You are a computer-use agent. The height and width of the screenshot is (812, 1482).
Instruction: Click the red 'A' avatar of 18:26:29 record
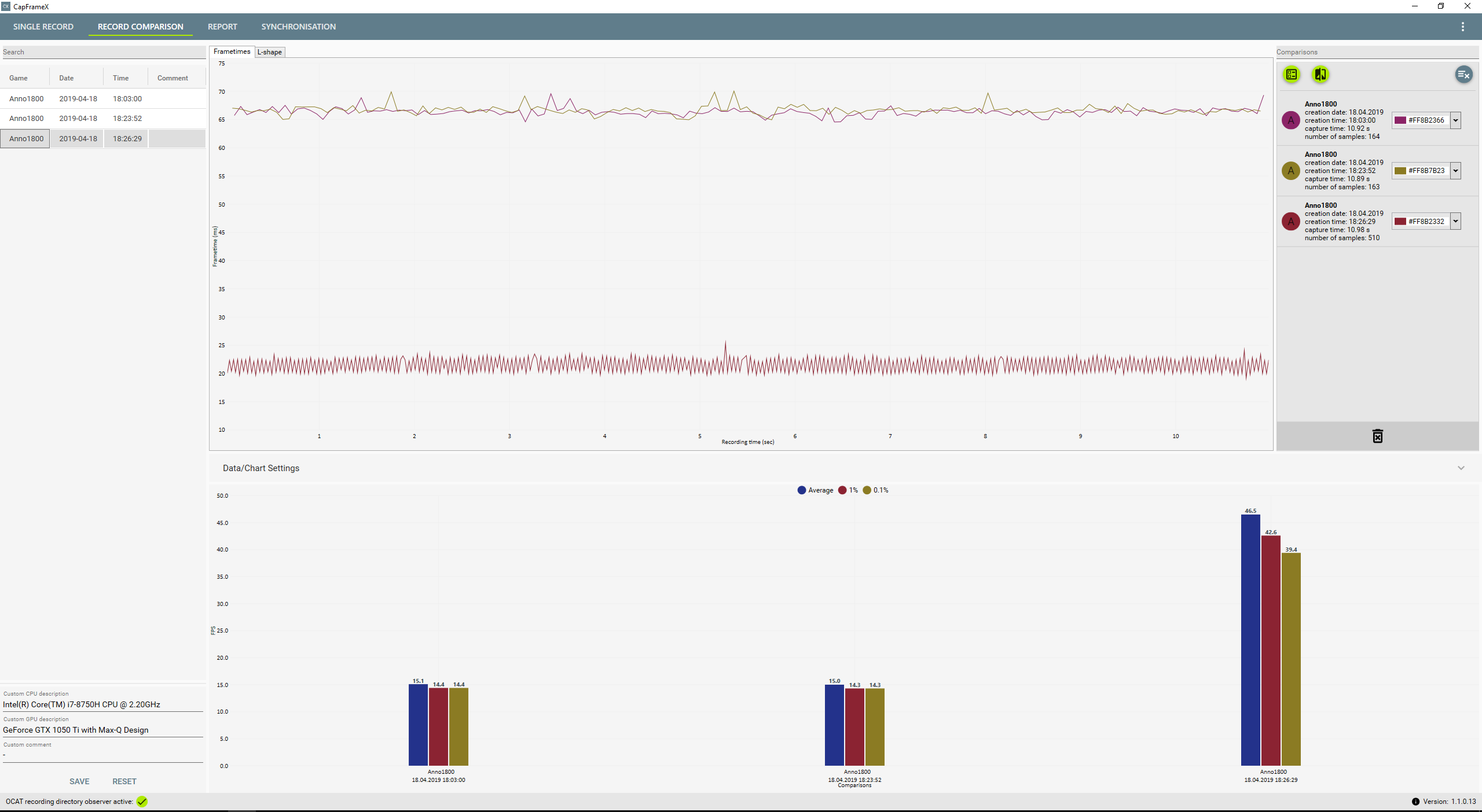coord(1290,222)
